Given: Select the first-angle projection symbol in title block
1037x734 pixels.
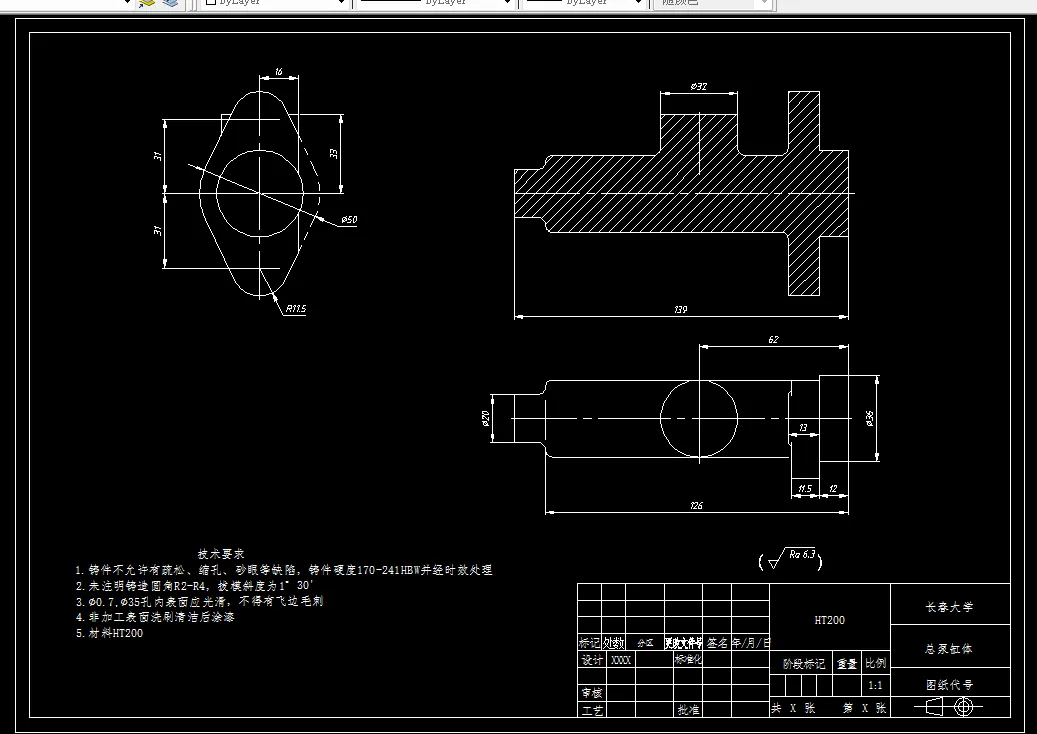Looking at the screenshot, I should (949, 707).
